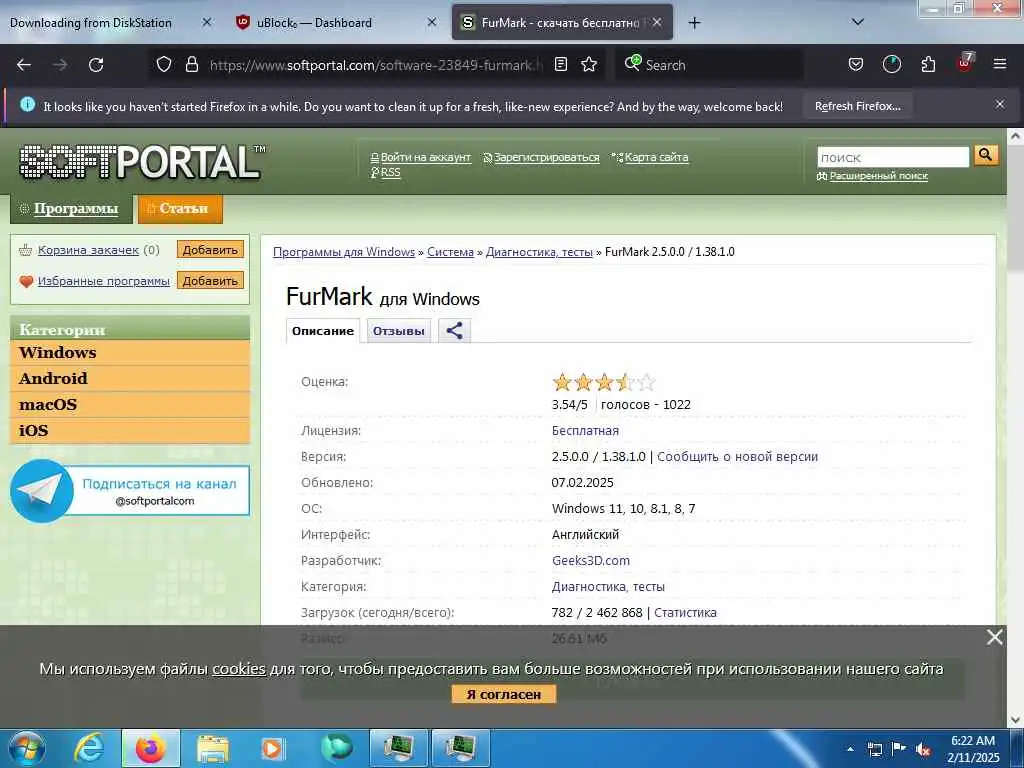Viewport: 1024px width, 768px height.
Task: Open the Статьи section tab
Action: [180, 208]
